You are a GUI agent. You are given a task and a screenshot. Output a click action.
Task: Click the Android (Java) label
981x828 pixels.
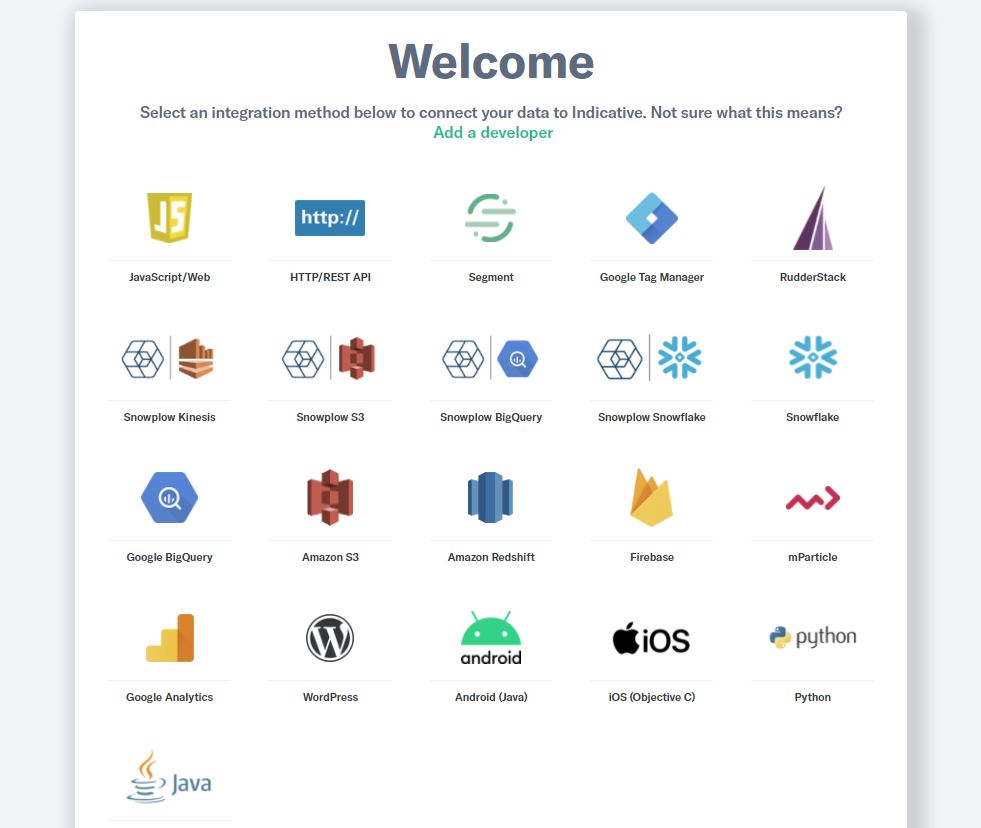click(491, 698)
